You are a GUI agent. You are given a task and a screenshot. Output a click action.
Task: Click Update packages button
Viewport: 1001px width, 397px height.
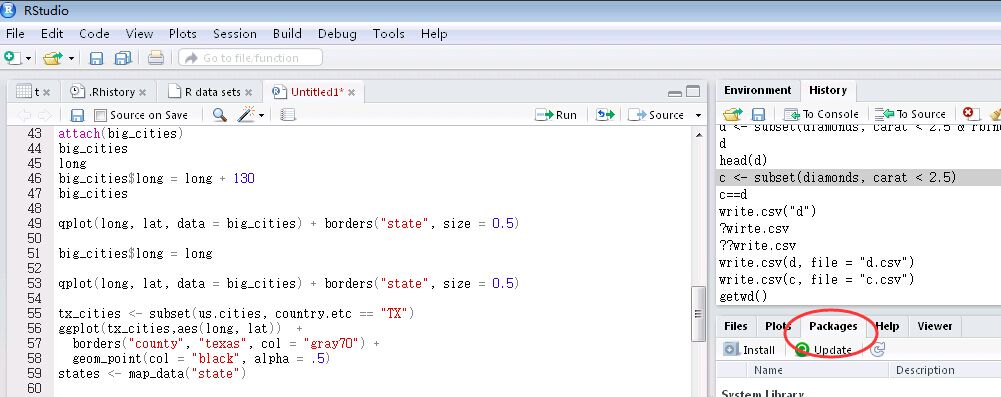pyautogui.click(x=824, y=350)
